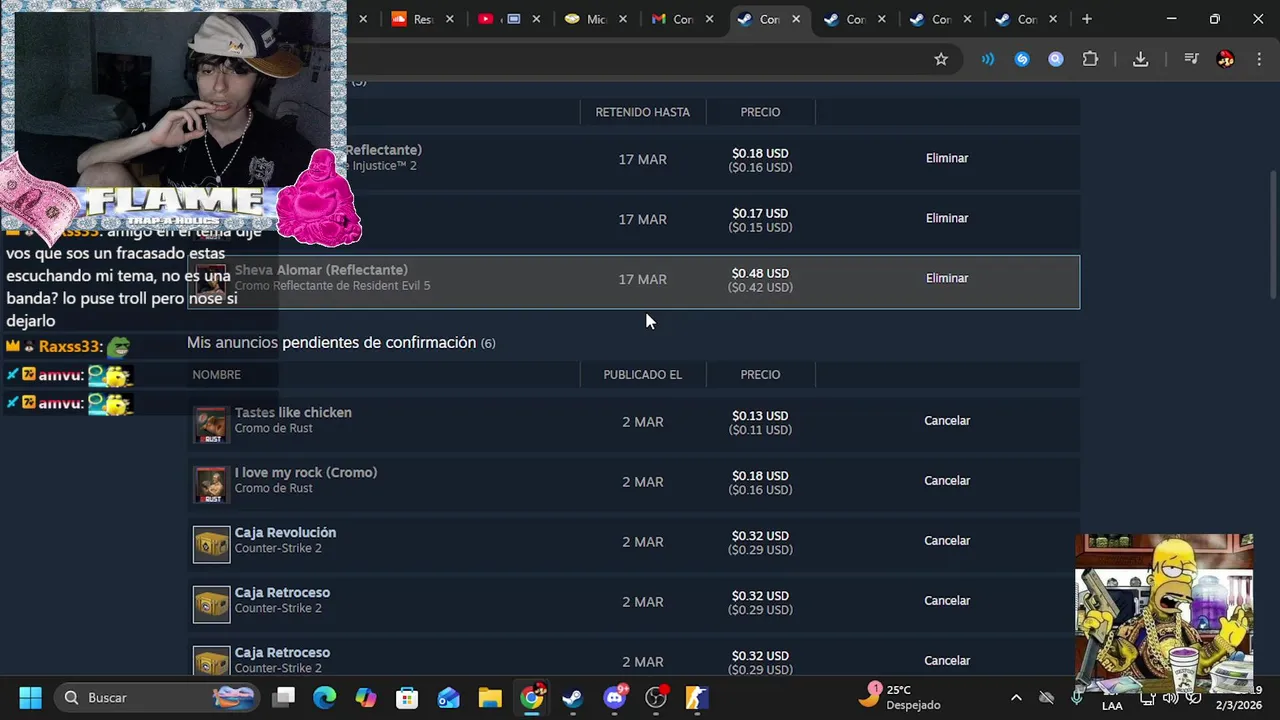
Task: Click the blue sound-wave extension icon
Action: [988, 59]
